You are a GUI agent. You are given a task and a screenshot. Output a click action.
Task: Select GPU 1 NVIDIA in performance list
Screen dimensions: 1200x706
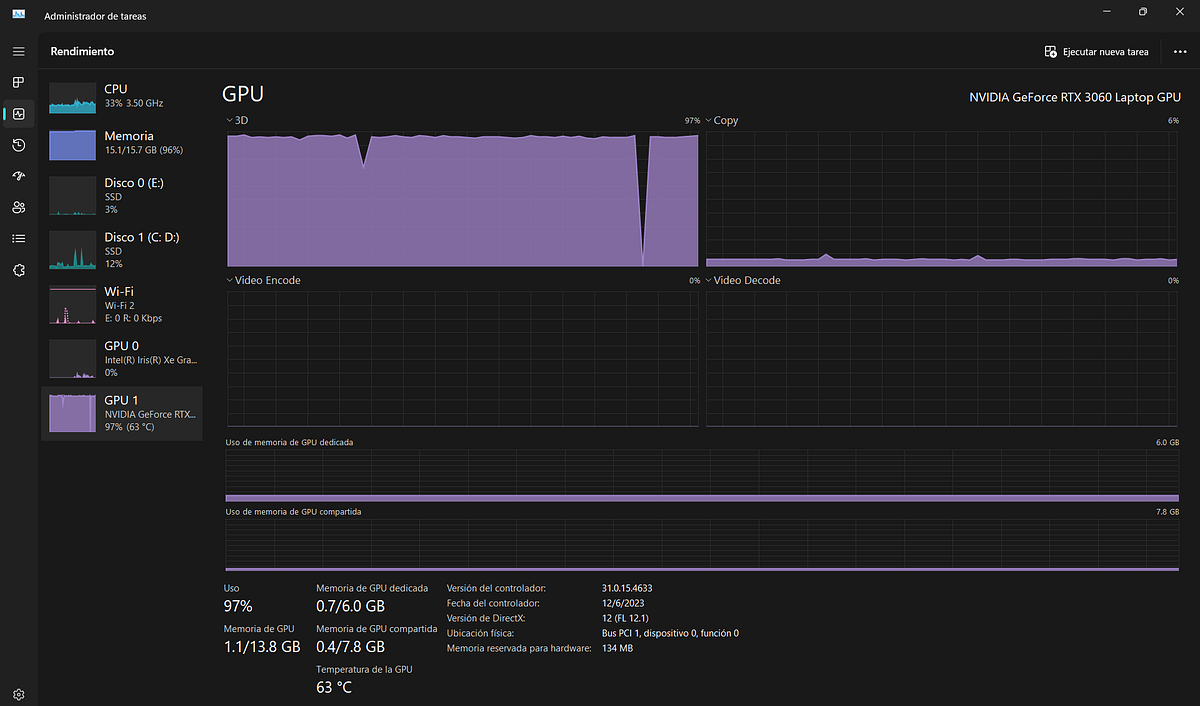coord(122,413)
